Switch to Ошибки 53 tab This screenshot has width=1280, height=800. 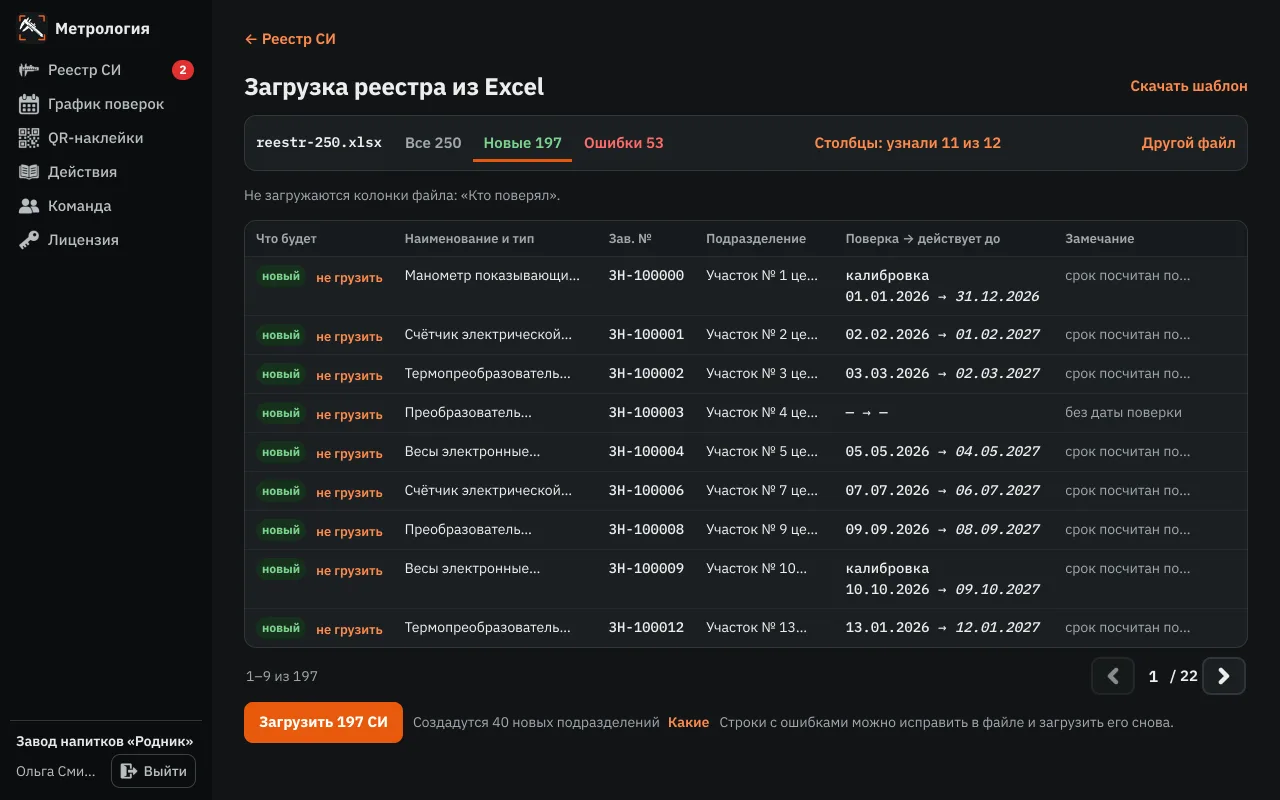click(x=624, y=143)
